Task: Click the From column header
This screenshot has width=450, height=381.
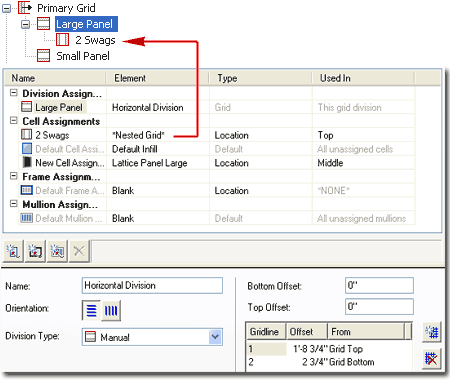Action: (x=366, y=332)
